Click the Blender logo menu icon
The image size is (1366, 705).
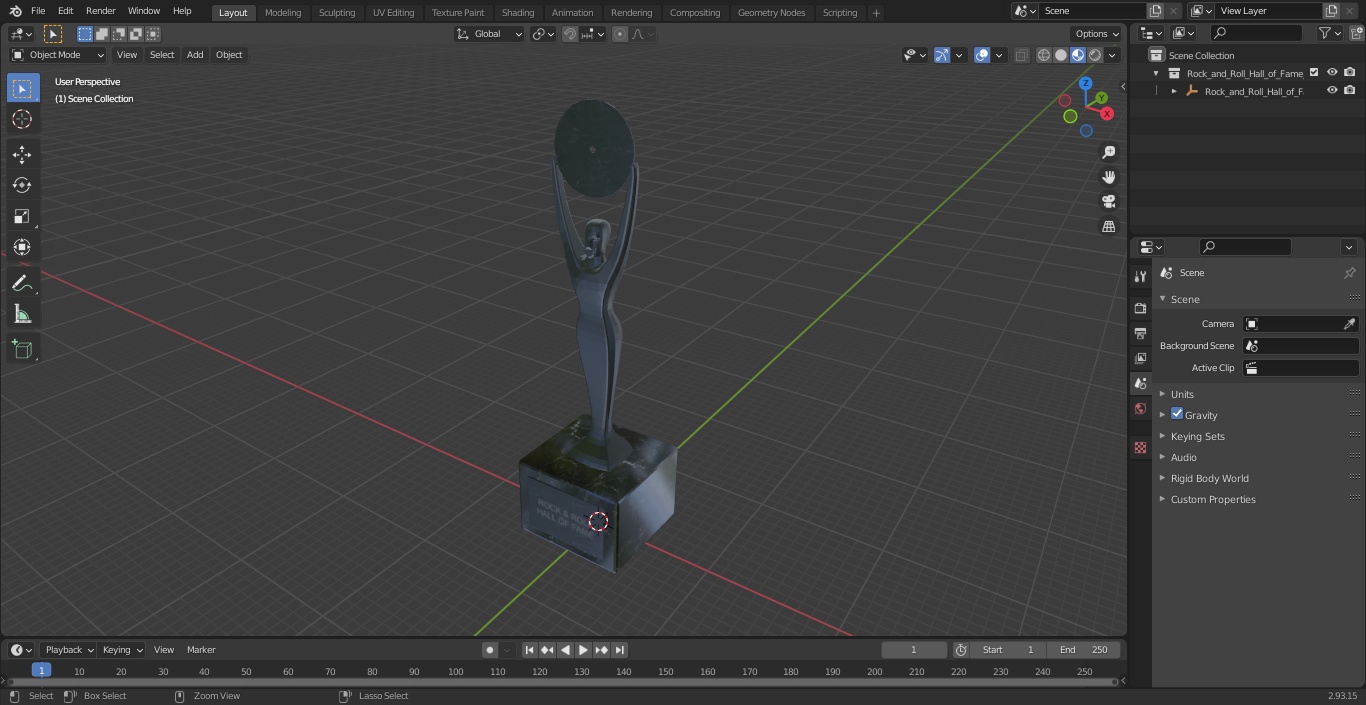click(x=15, y=11)
